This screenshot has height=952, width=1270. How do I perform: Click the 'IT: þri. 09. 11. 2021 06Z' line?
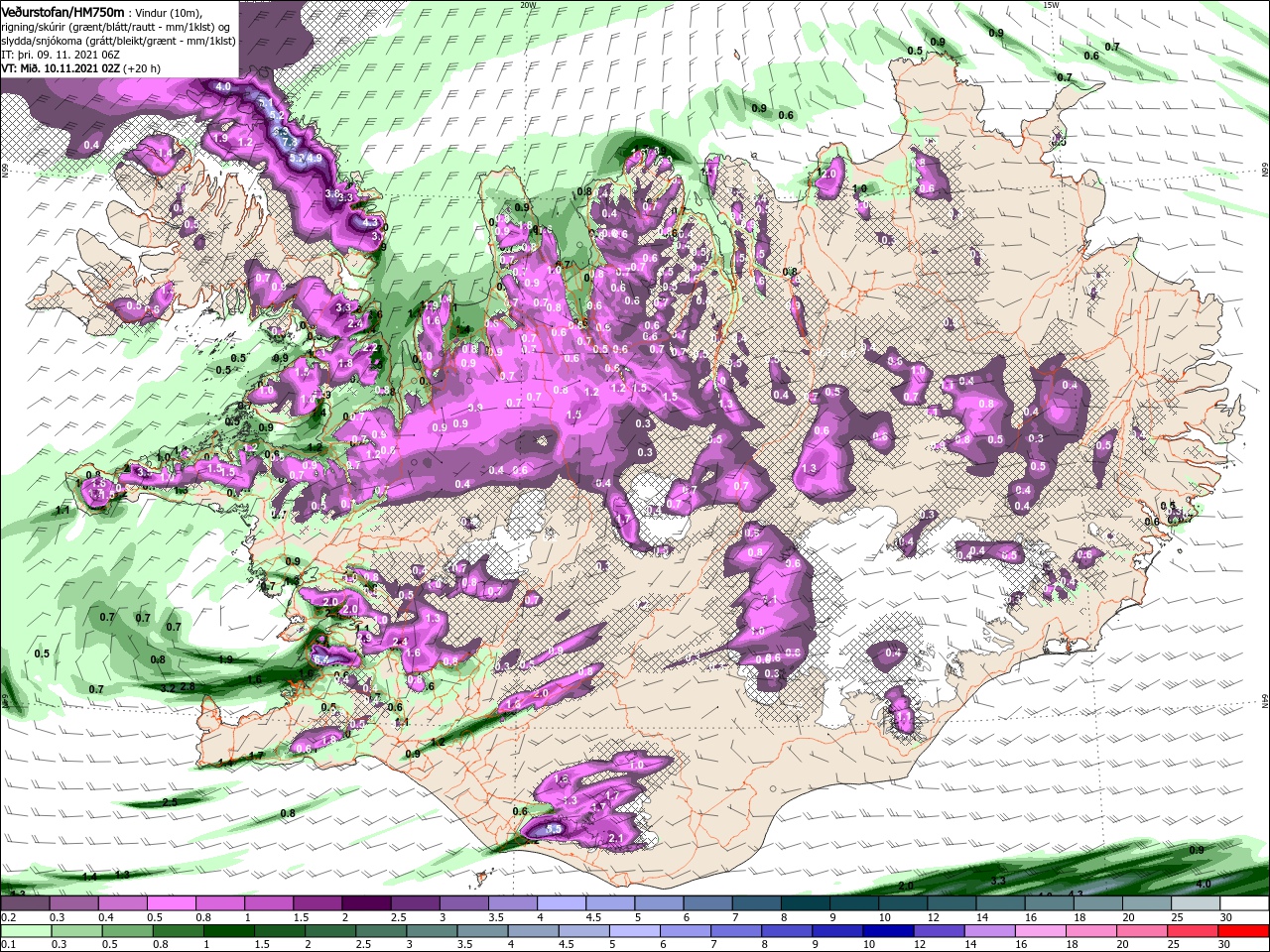(x=61, y=55)
